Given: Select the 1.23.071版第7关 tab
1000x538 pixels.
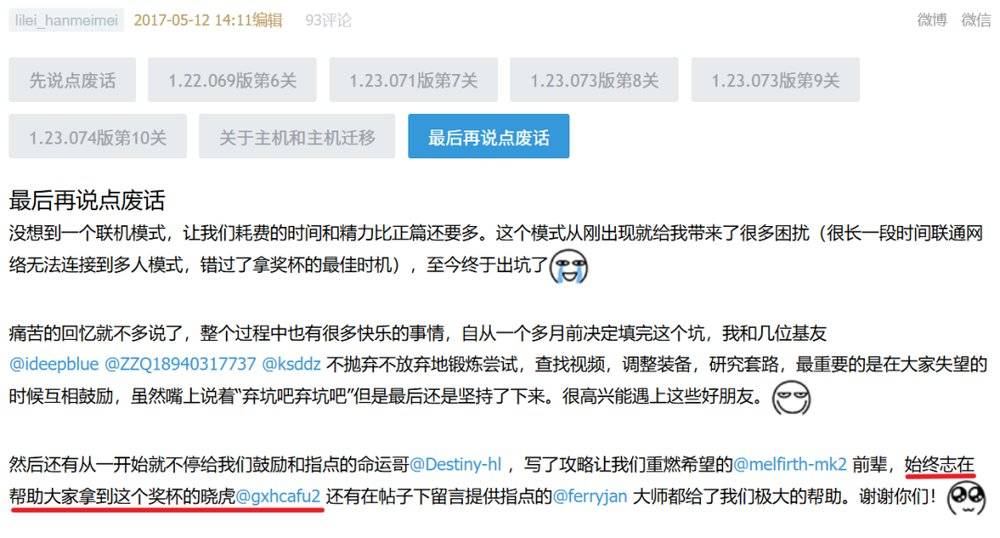Looking at the screenshot, I should 413,80.
